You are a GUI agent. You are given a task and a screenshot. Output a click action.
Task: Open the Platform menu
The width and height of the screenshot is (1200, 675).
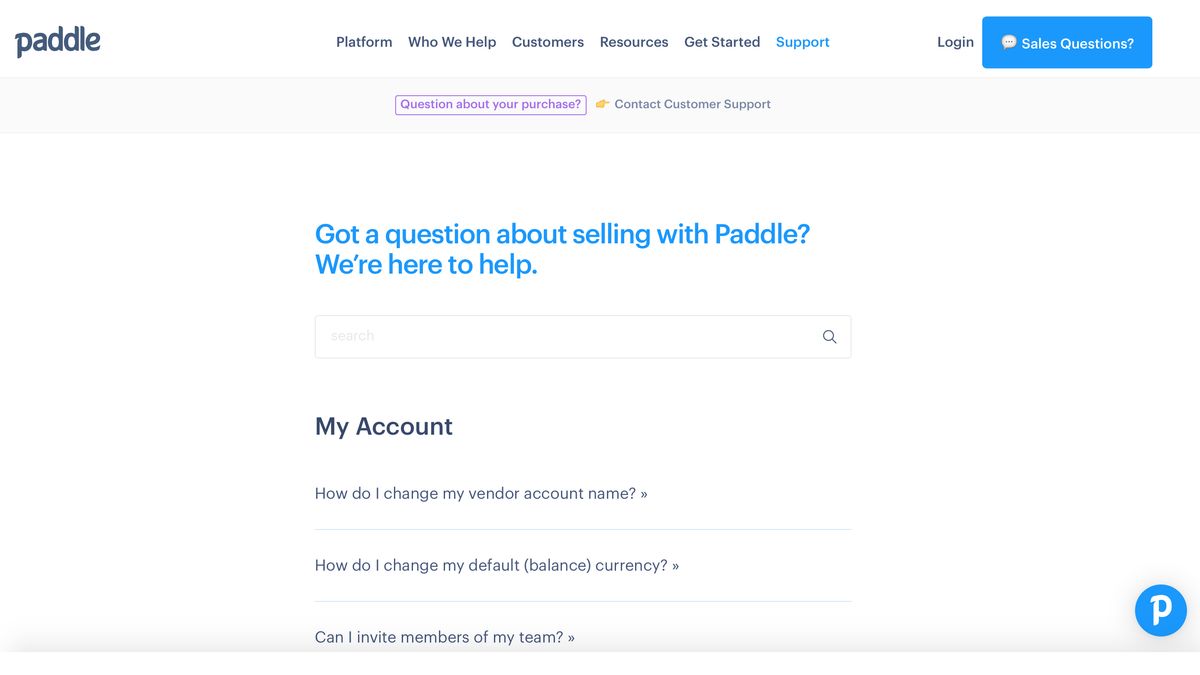364,42
